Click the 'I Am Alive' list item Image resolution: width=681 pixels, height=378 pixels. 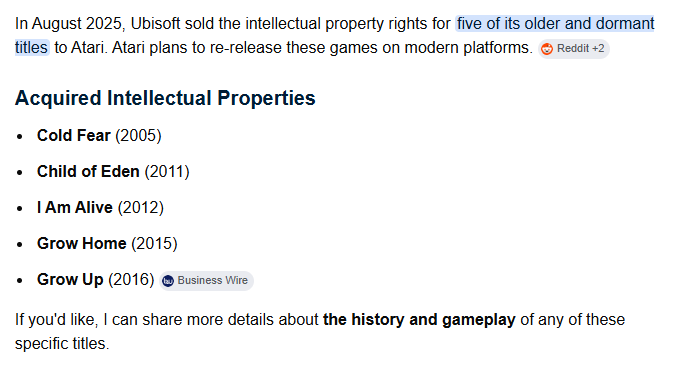tap(100, 208)
